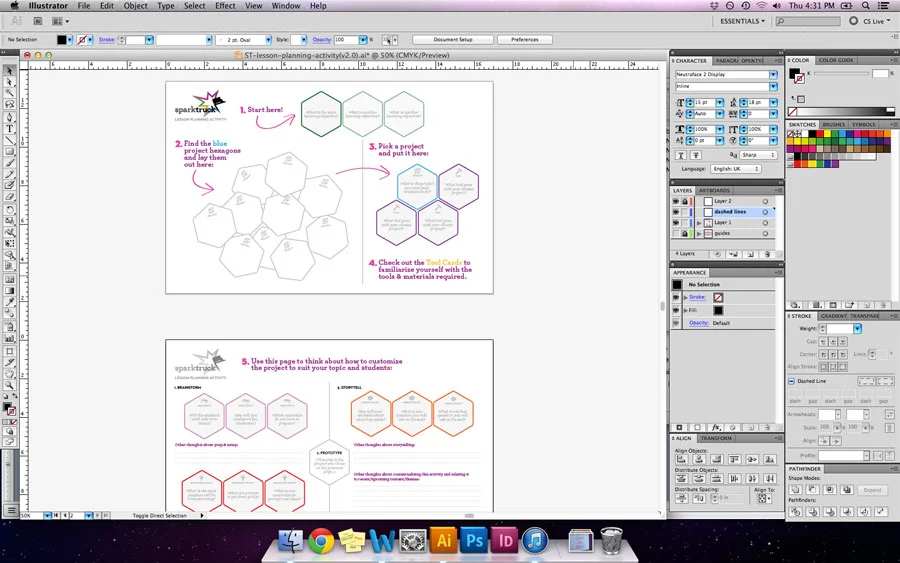Unlock the guides layer lock

[x=684, y=234]
